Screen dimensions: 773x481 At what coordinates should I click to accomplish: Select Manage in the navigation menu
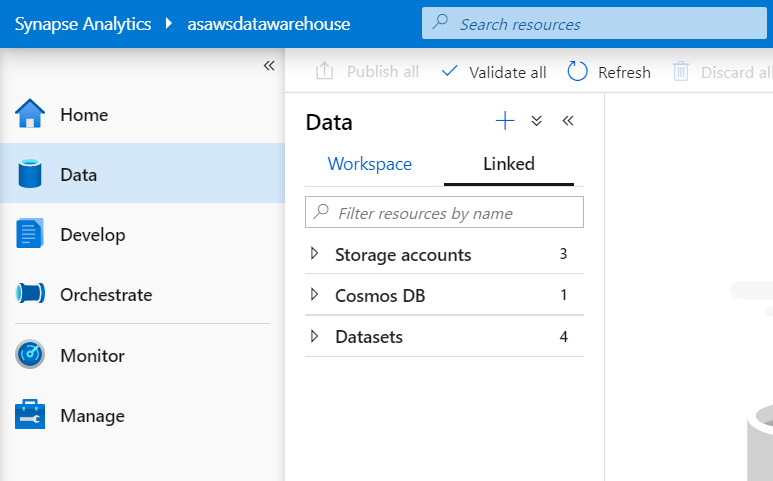click(92, 416)
